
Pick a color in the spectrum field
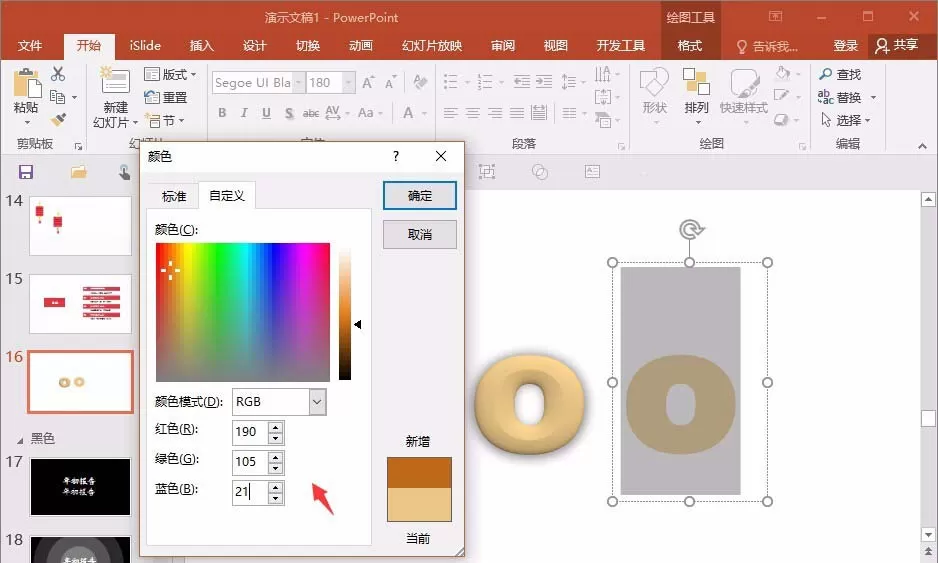[243, 312]
